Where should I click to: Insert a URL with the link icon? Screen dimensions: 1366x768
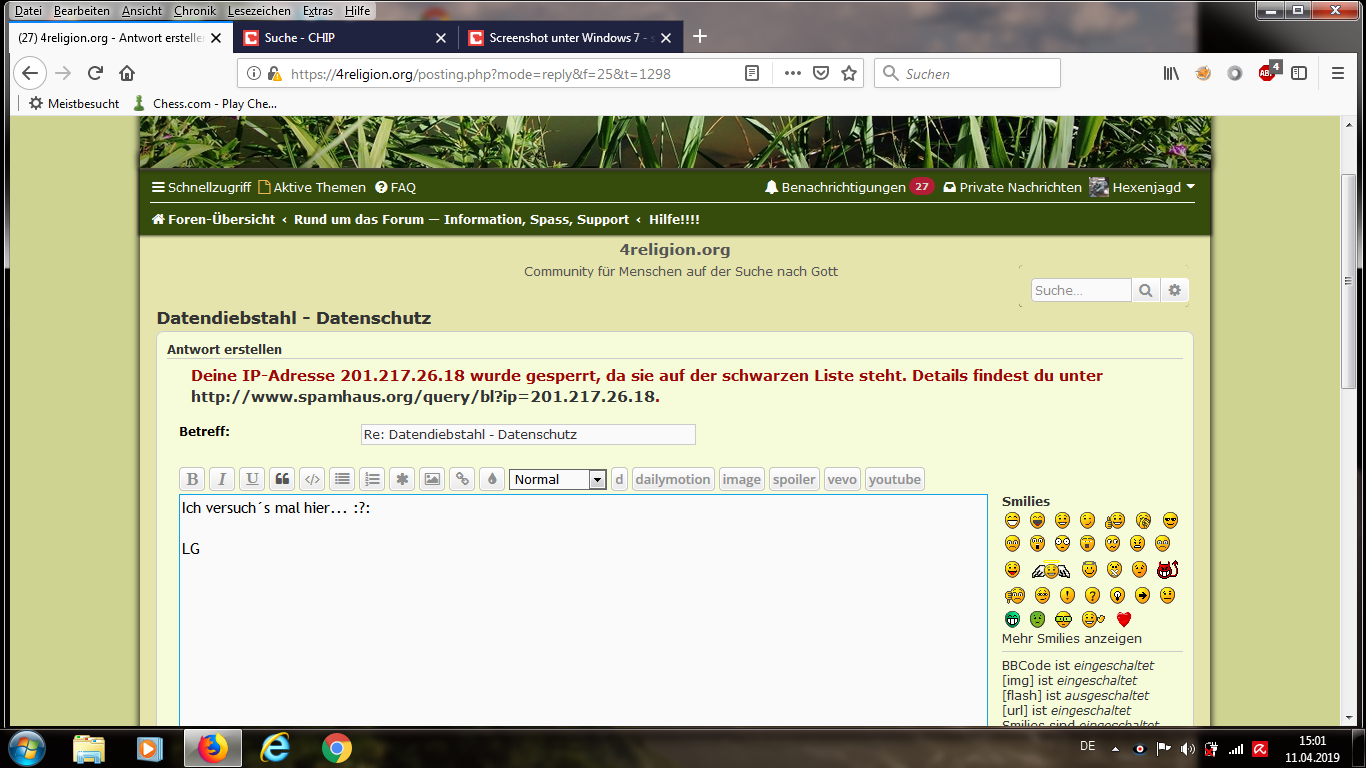point(462,479)
